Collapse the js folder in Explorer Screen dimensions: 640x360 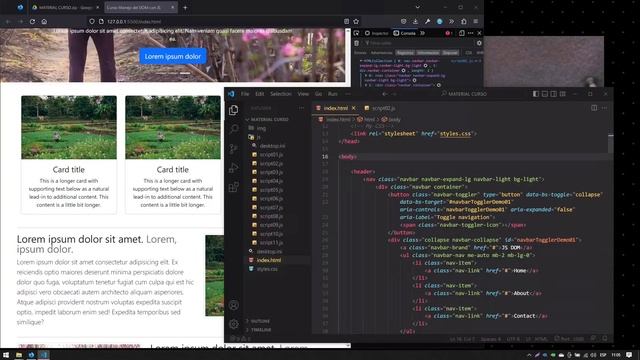point(258,137)
